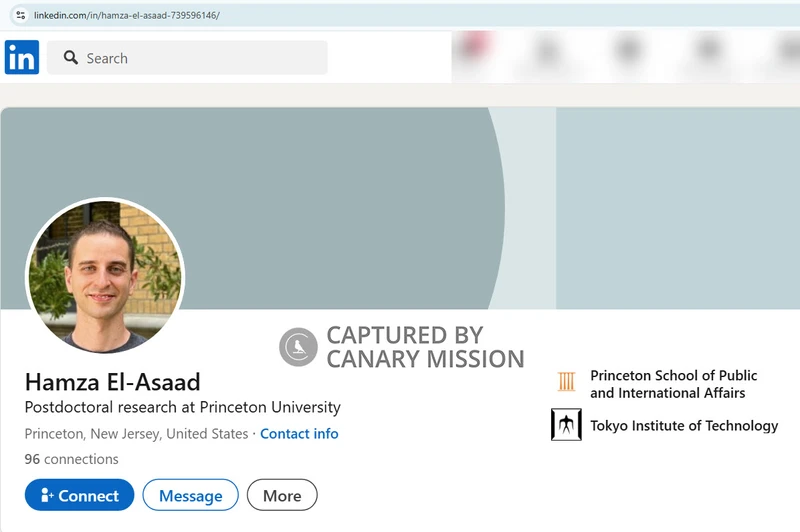The height and width of the screenshot is (532, 800).
Task: Click "Postdoctoral research at Princeton University" headline
Action: [183, 407]
